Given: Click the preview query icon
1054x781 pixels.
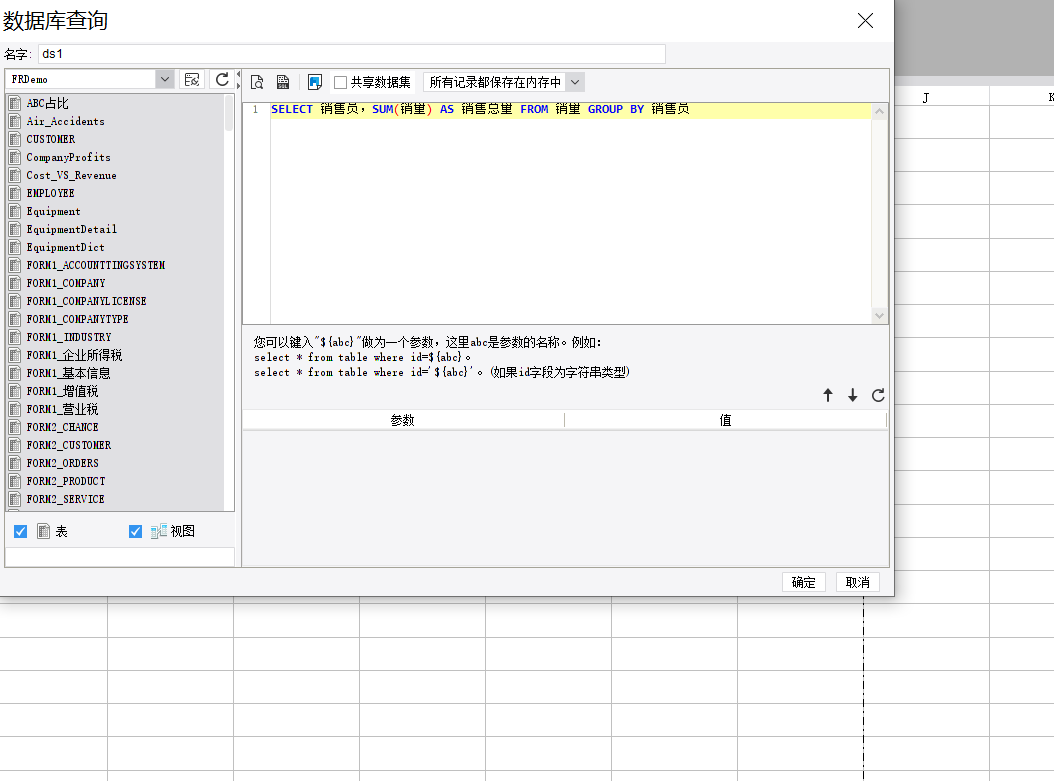Looking at the screenshot, I should tap(257, 82).
